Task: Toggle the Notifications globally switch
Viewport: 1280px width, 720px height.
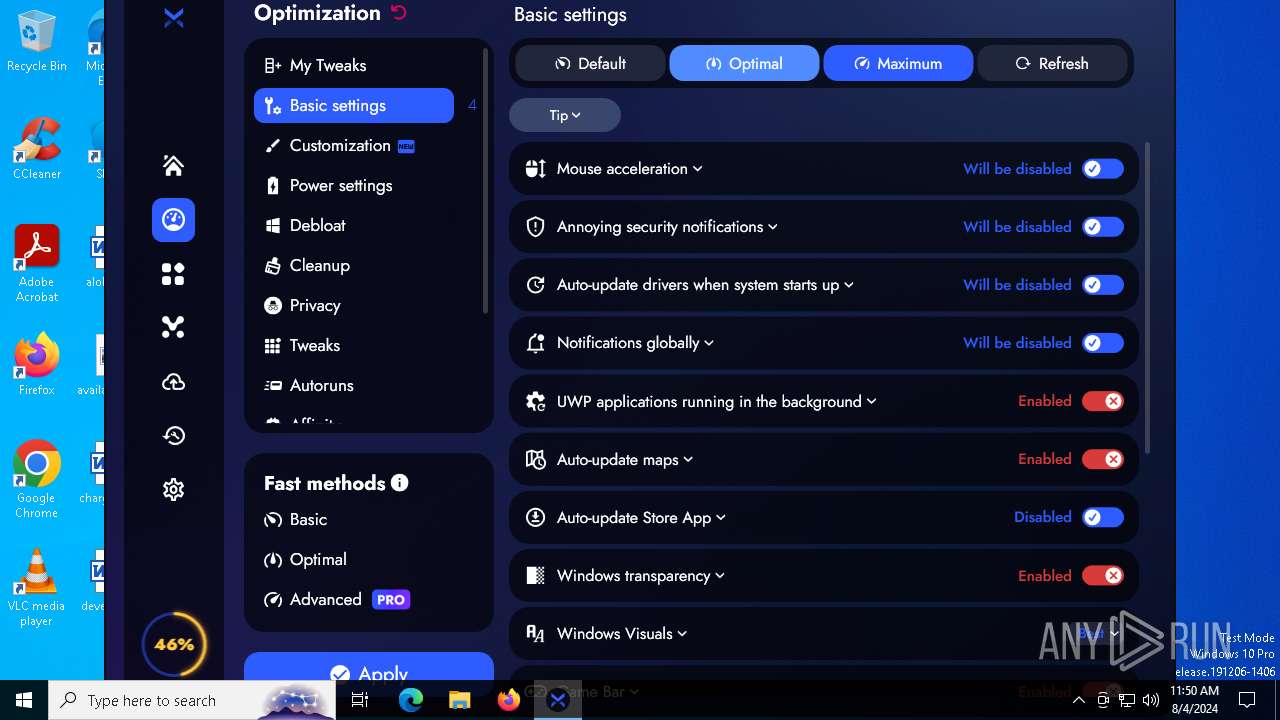Action: pyautogui.click(x=1103, y=343)
